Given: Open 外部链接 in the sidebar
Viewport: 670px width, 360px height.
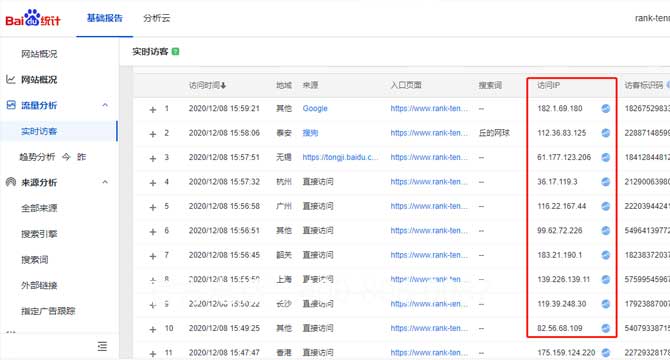Looking at the screenshot, I should [x=39, y=285].
